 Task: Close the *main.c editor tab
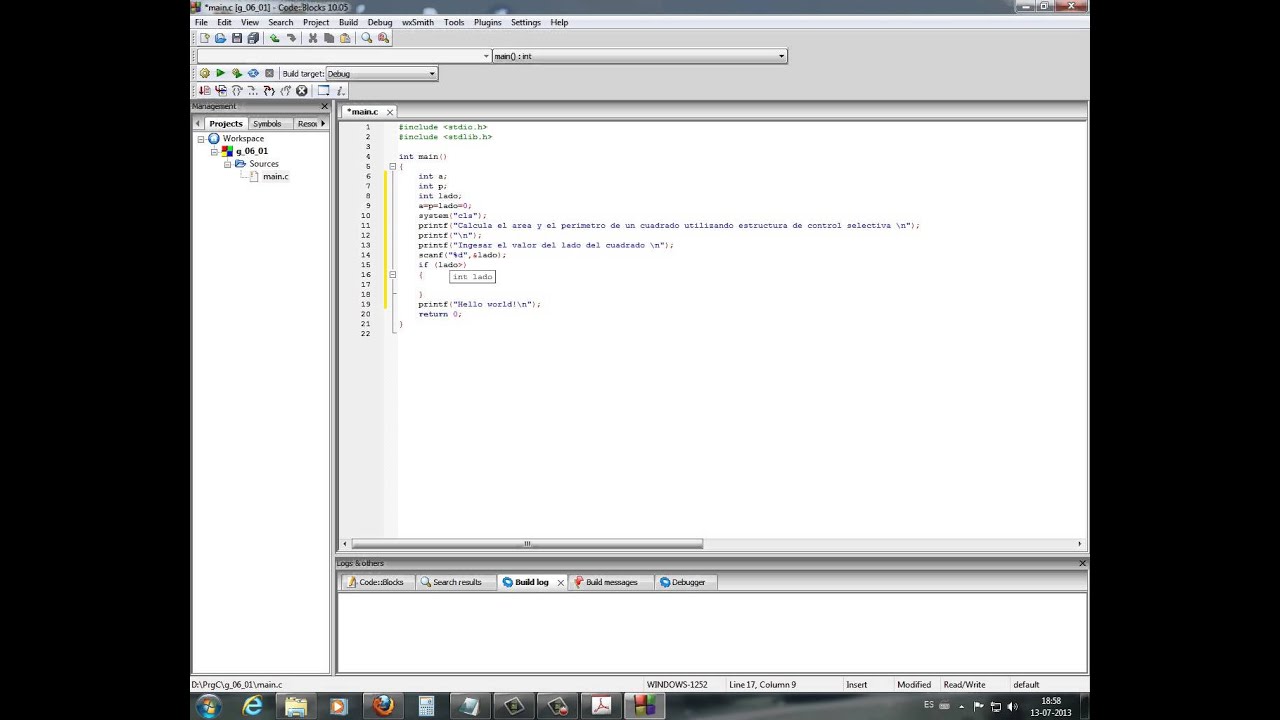click(390, 112)
